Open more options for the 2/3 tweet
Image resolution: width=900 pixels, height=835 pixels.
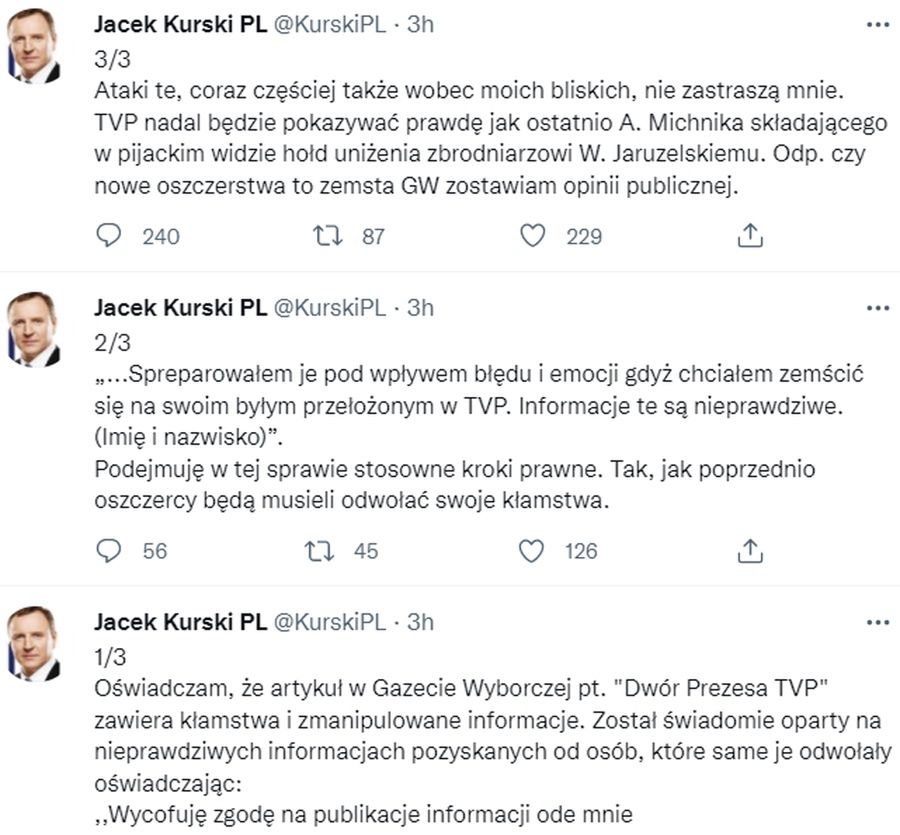pyautogui.click(x=877, y=308)
